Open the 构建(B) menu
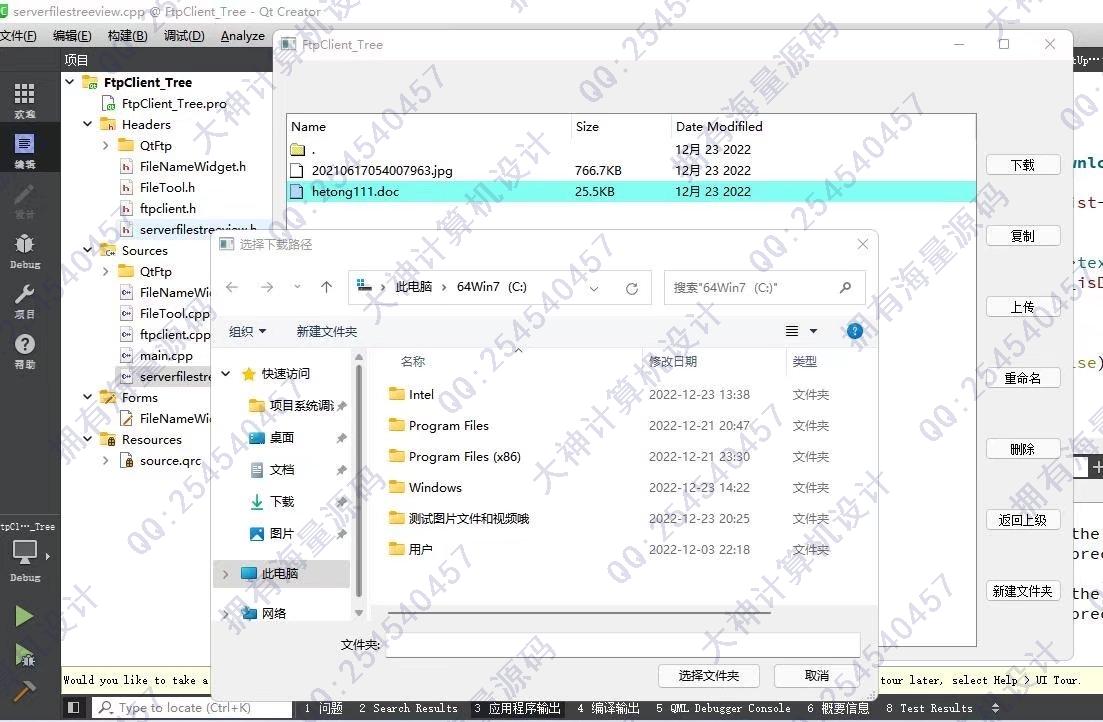The width and height of the screenshot is (1103, 722). 127,36
